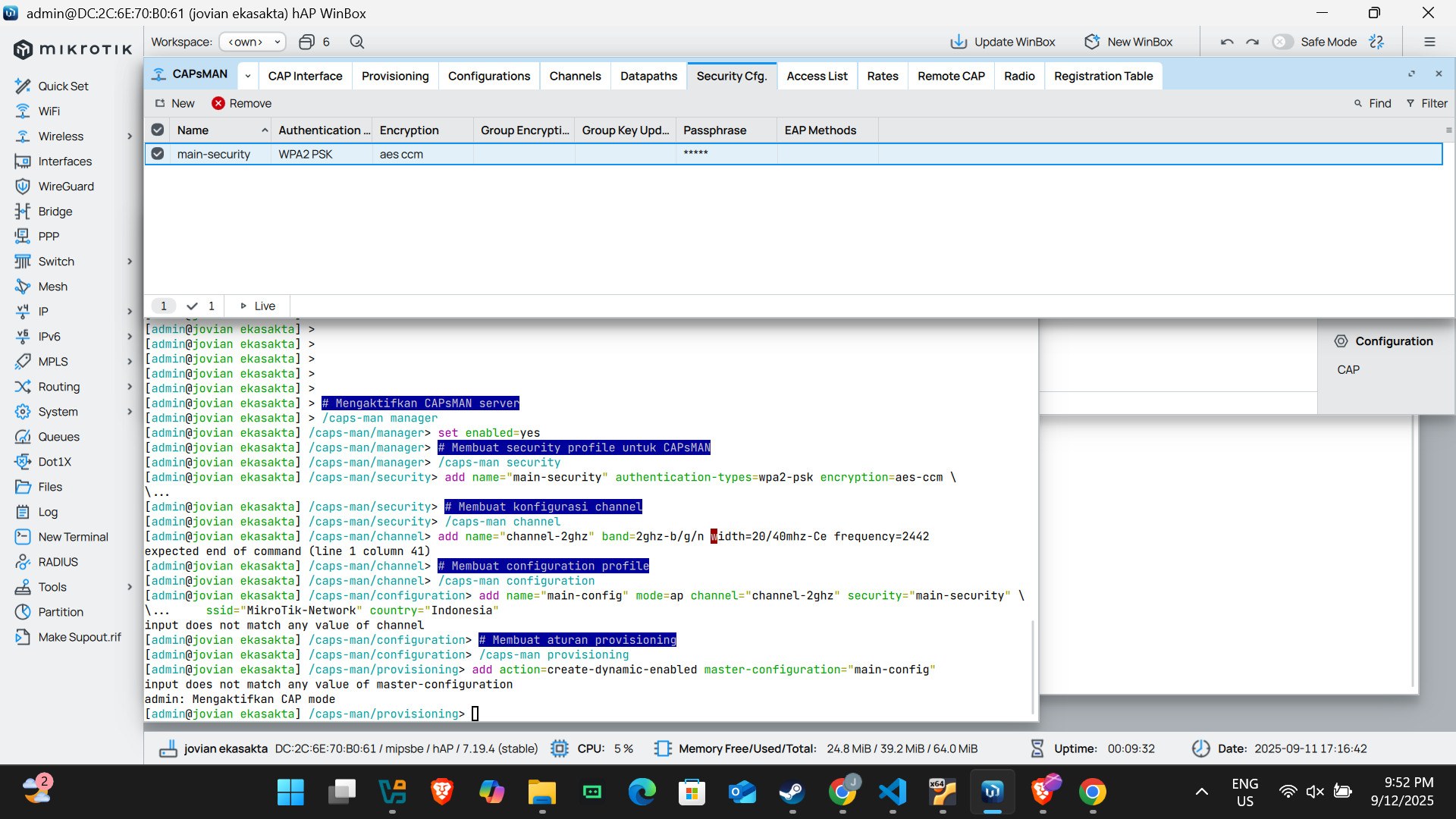This screenshot has width=1456, height=819.
Task: Switch to Channels tab
Action: pyautogui.click(x=575, y=76)
